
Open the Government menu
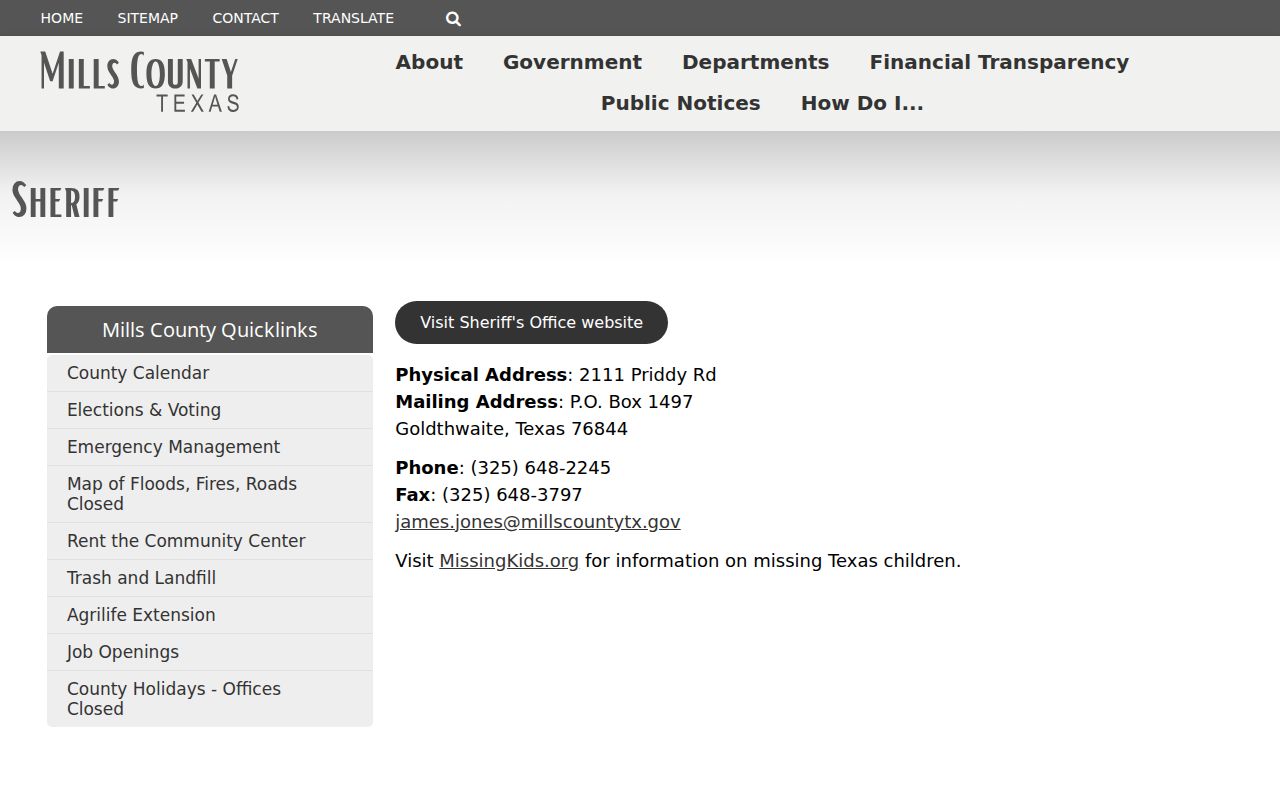pyautogui.click(x=572, y=62)
